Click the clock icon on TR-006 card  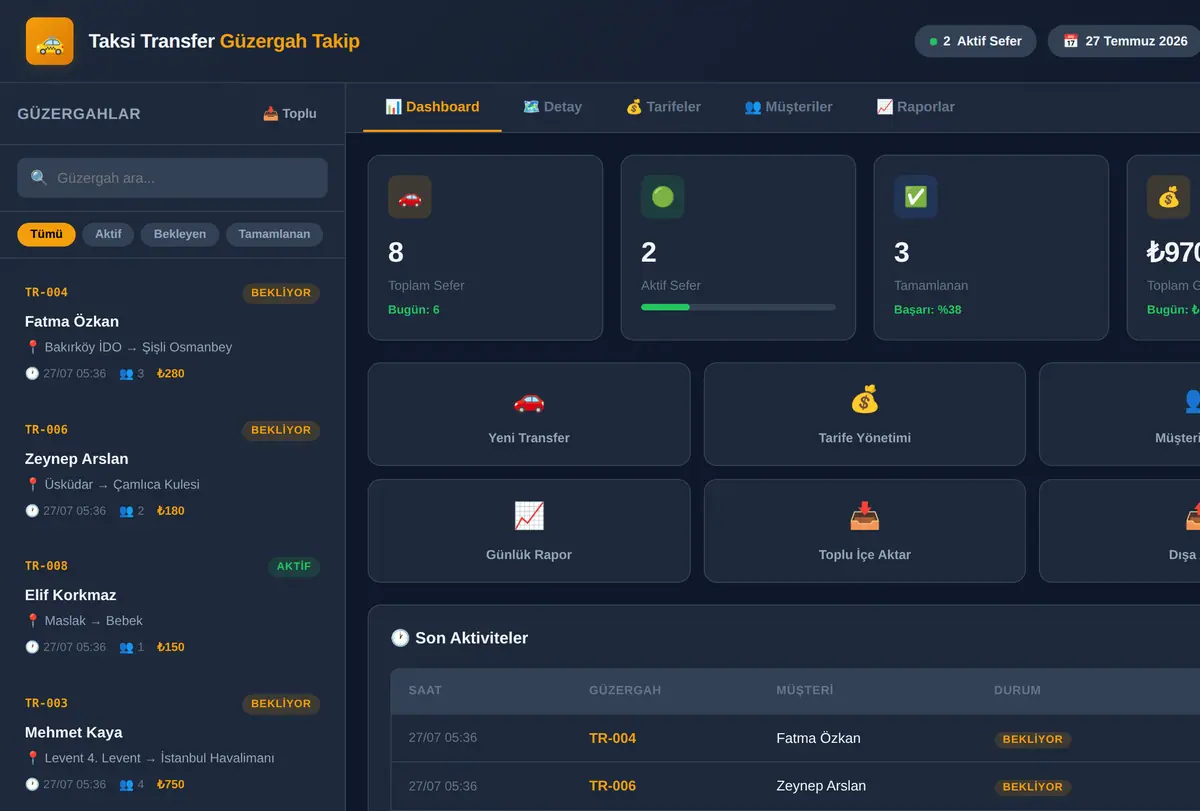[x=32, y=511]
